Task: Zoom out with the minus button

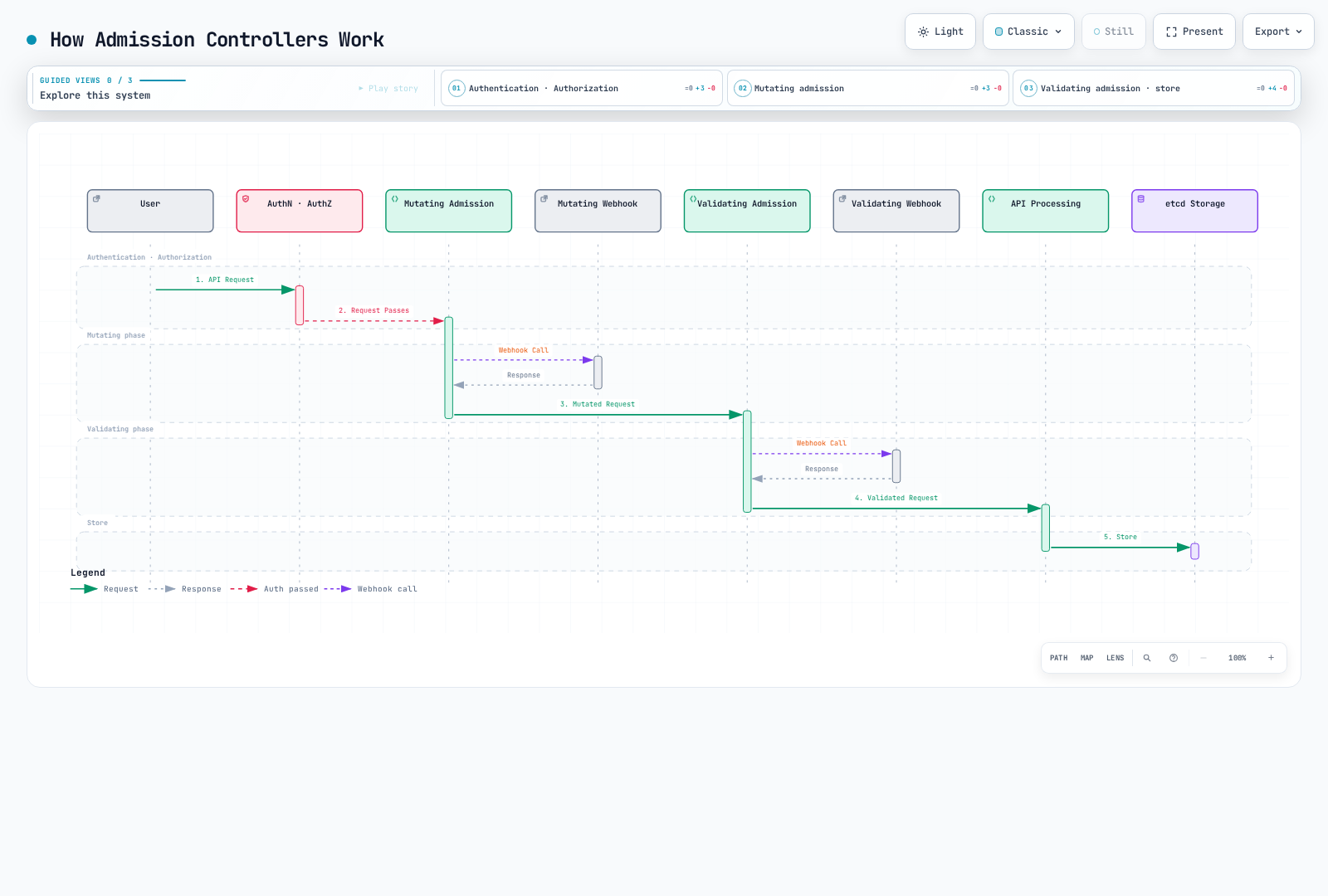Action: coord(1203,658)
